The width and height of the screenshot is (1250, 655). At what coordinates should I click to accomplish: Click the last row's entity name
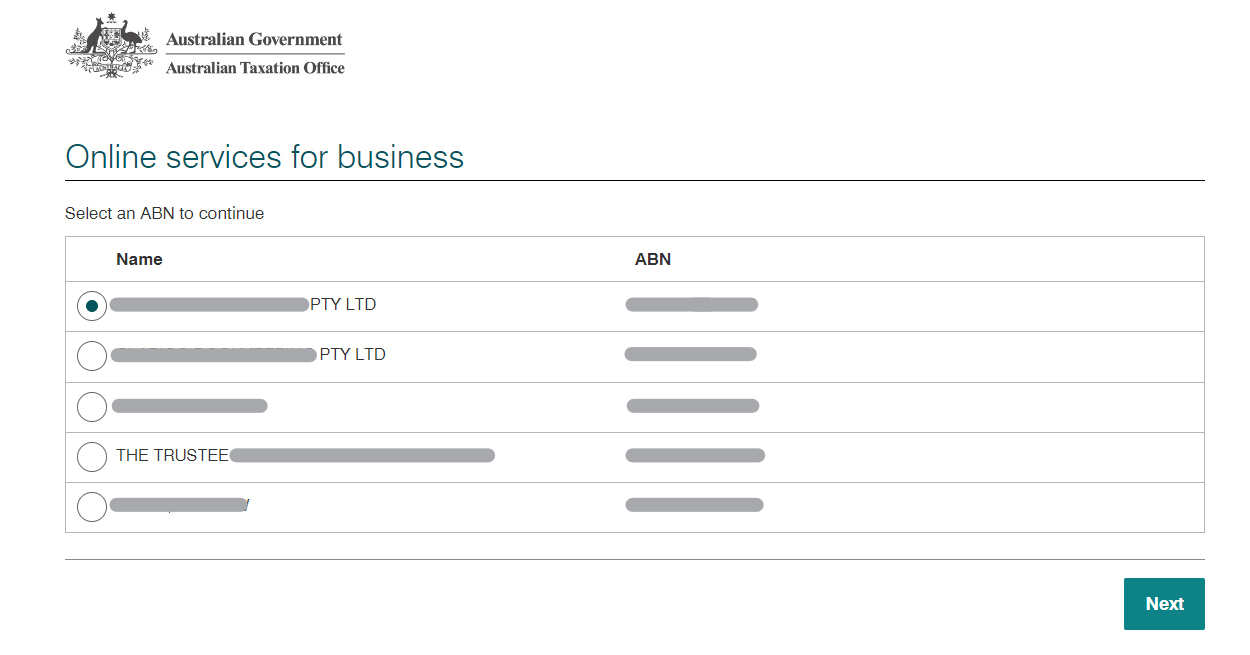tap(180, 505)
